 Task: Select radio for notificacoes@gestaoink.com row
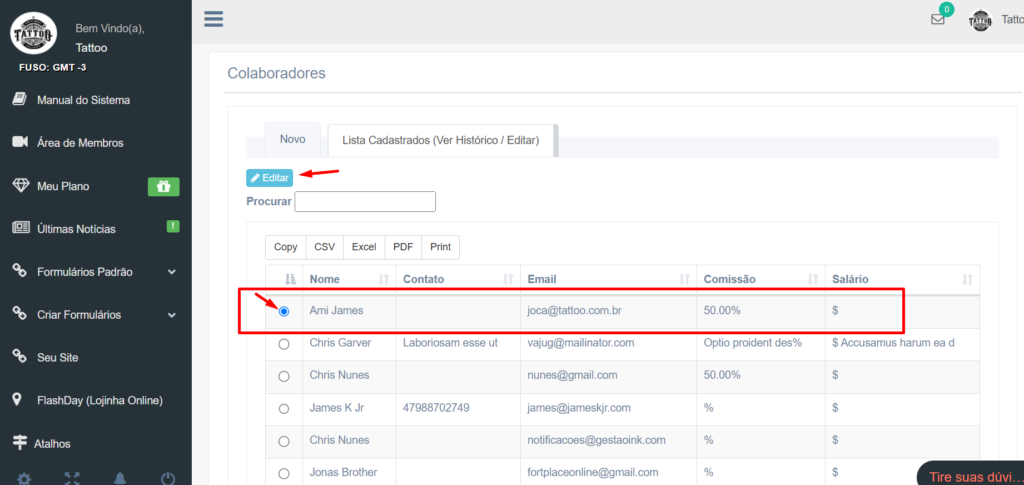click(283, 441)
